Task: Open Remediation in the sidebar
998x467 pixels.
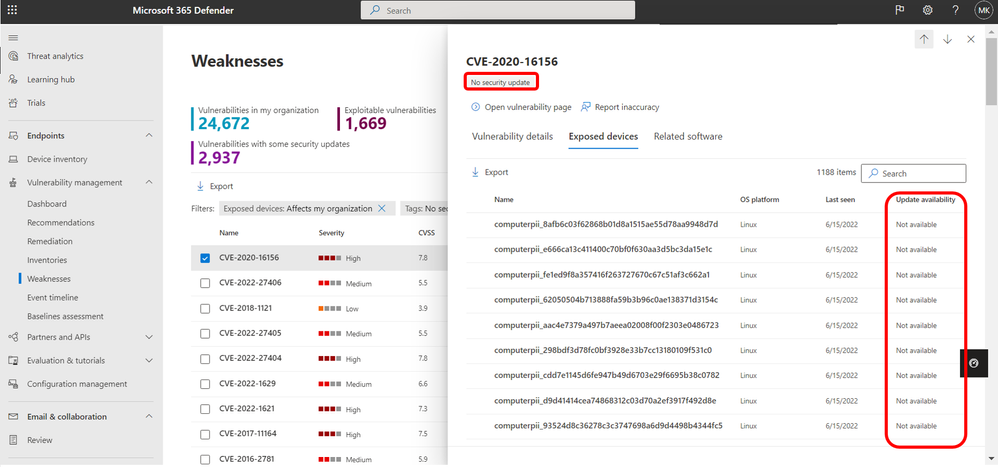Action: pyautogui.click(x=50, y=242)
